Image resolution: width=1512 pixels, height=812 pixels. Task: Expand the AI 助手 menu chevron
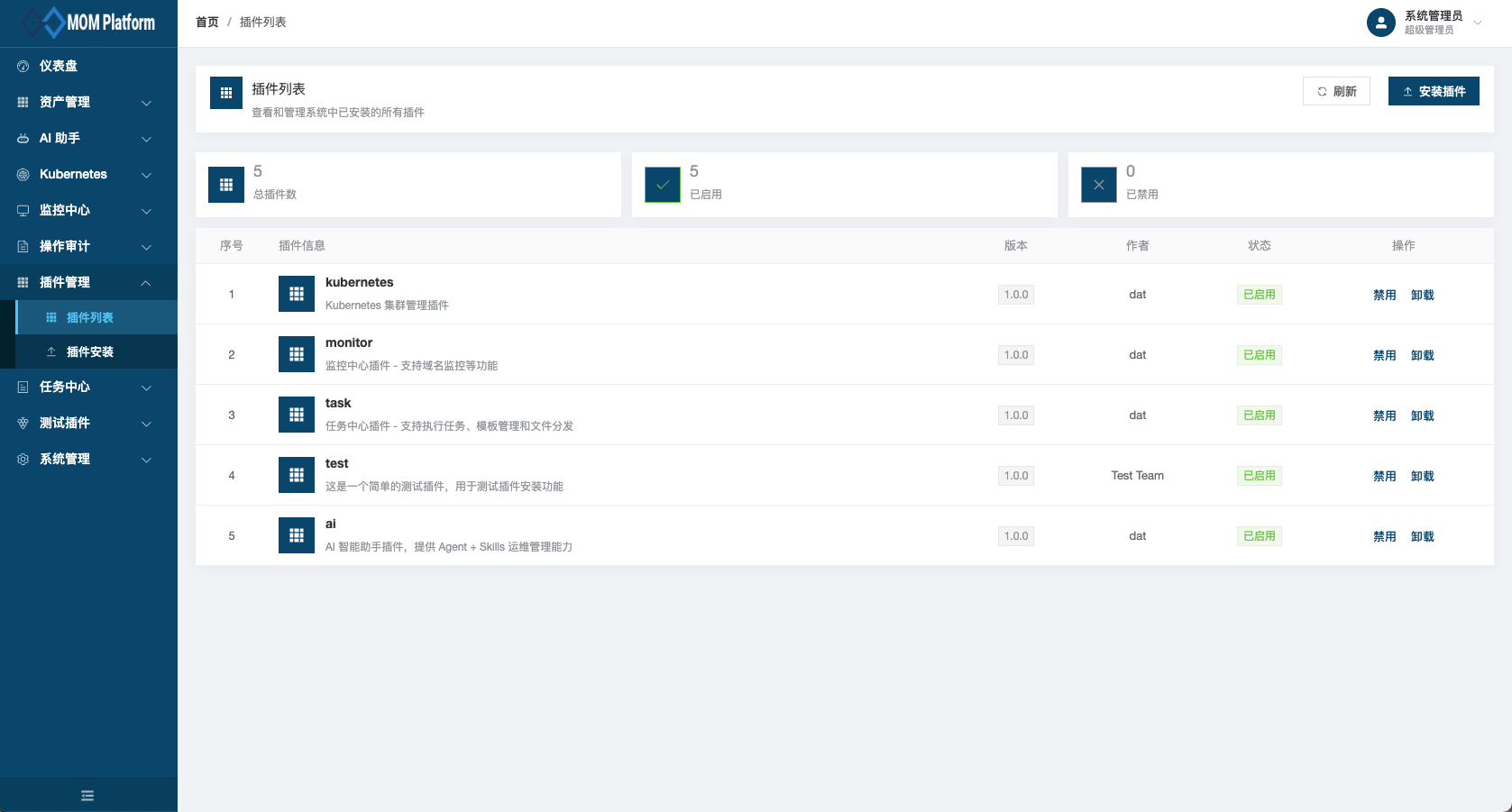(146, 139)
